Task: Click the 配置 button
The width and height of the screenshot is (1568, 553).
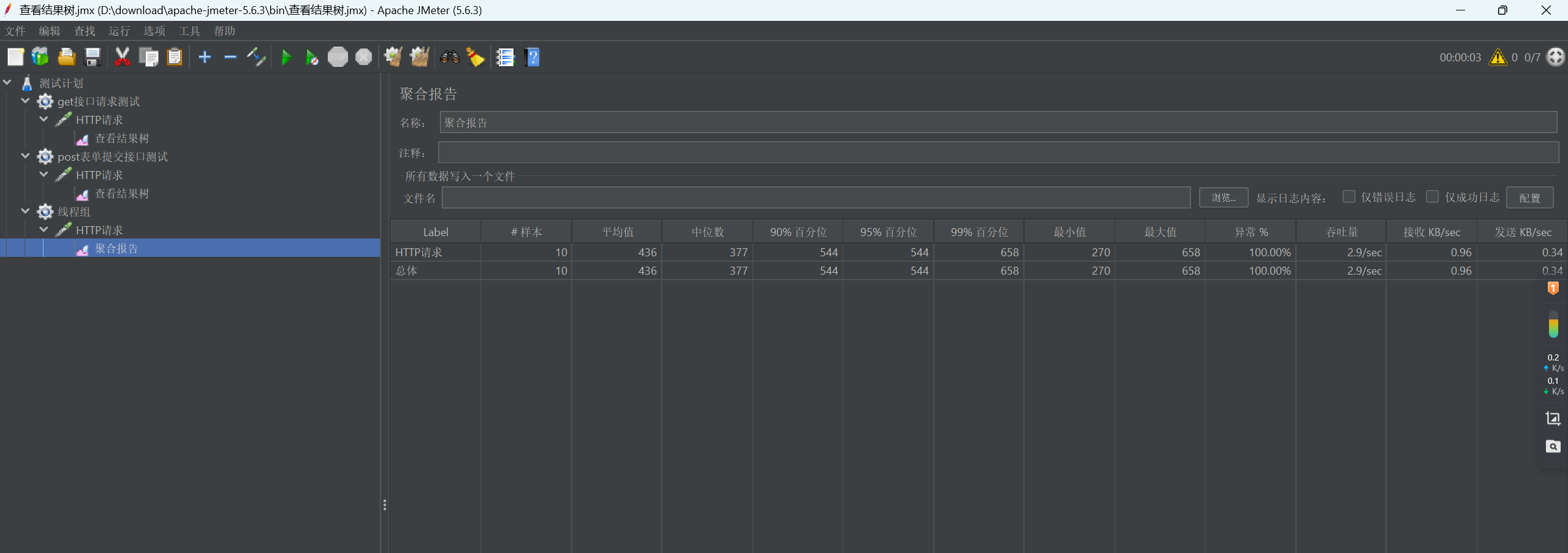Action: tap(1530, 197)
